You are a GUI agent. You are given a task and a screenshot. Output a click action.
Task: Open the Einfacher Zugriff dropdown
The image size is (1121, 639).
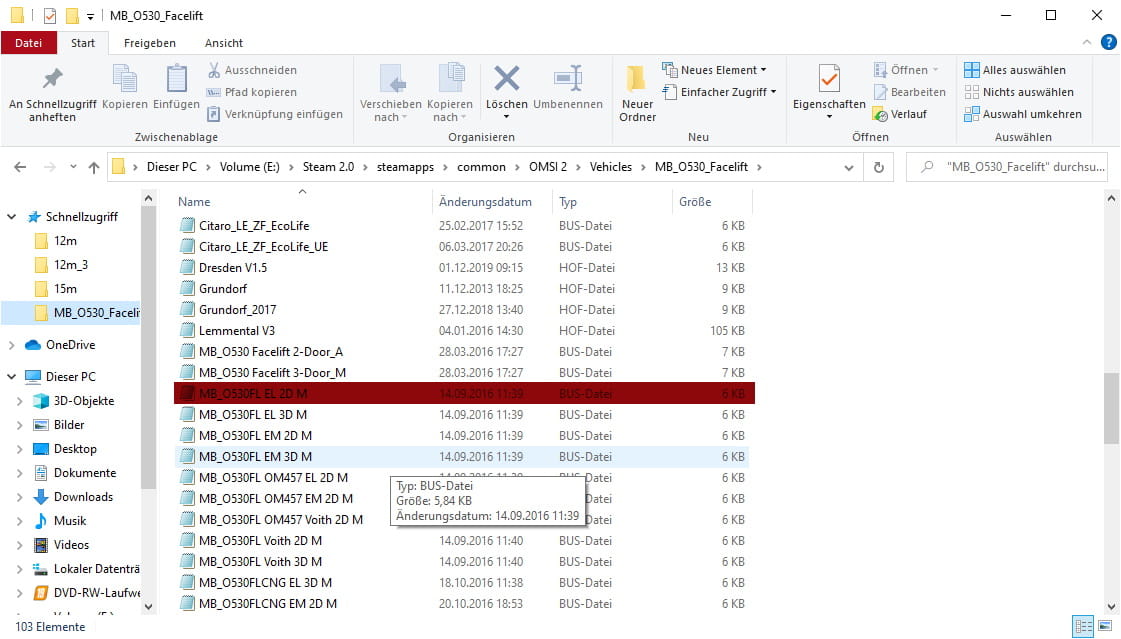click(x=721, y=92)
